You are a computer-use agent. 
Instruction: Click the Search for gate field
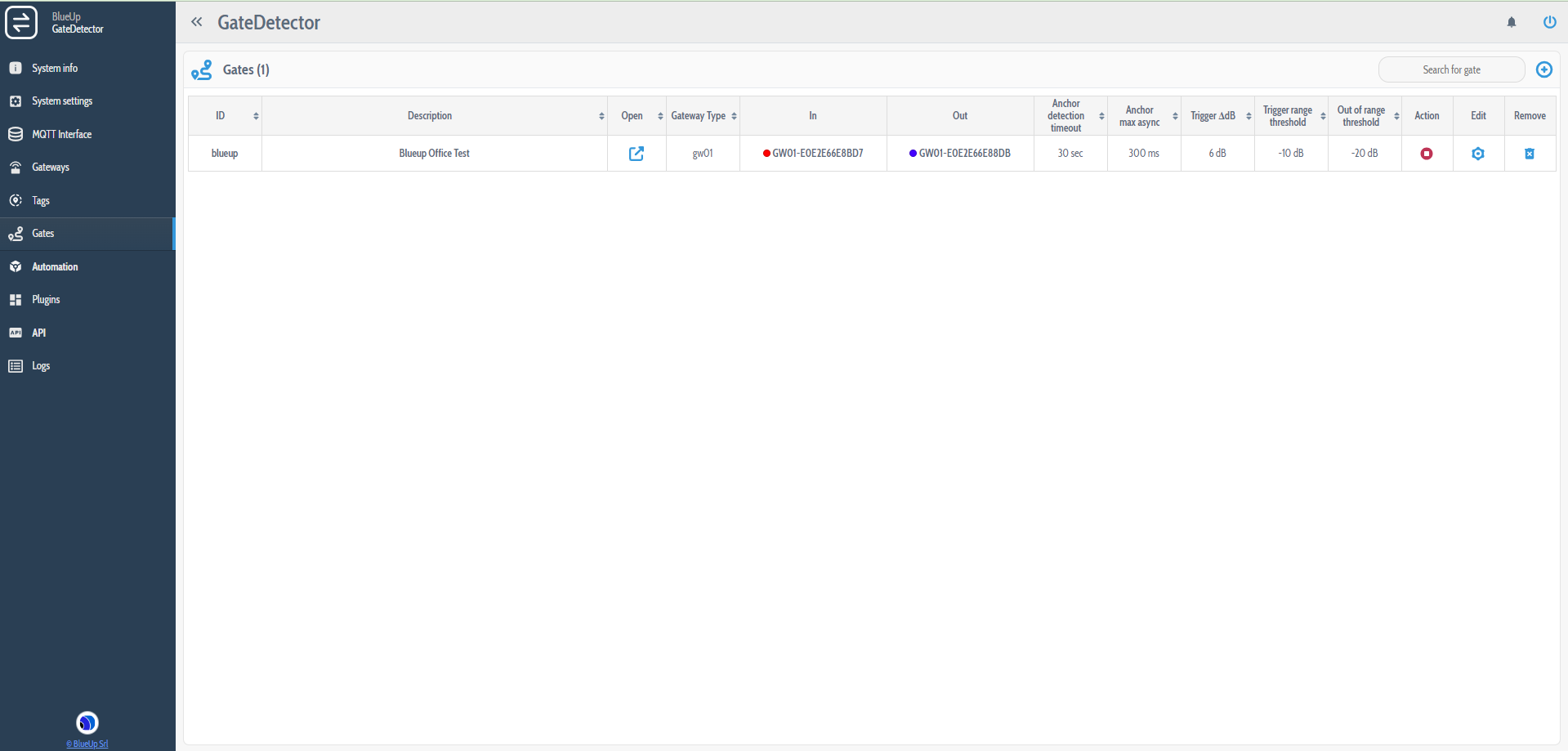point(1450,69)
